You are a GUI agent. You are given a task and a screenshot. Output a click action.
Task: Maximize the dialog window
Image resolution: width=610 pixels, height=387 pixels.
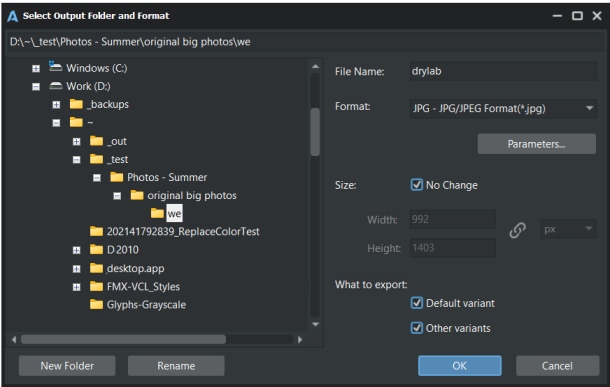pos(577,16)
